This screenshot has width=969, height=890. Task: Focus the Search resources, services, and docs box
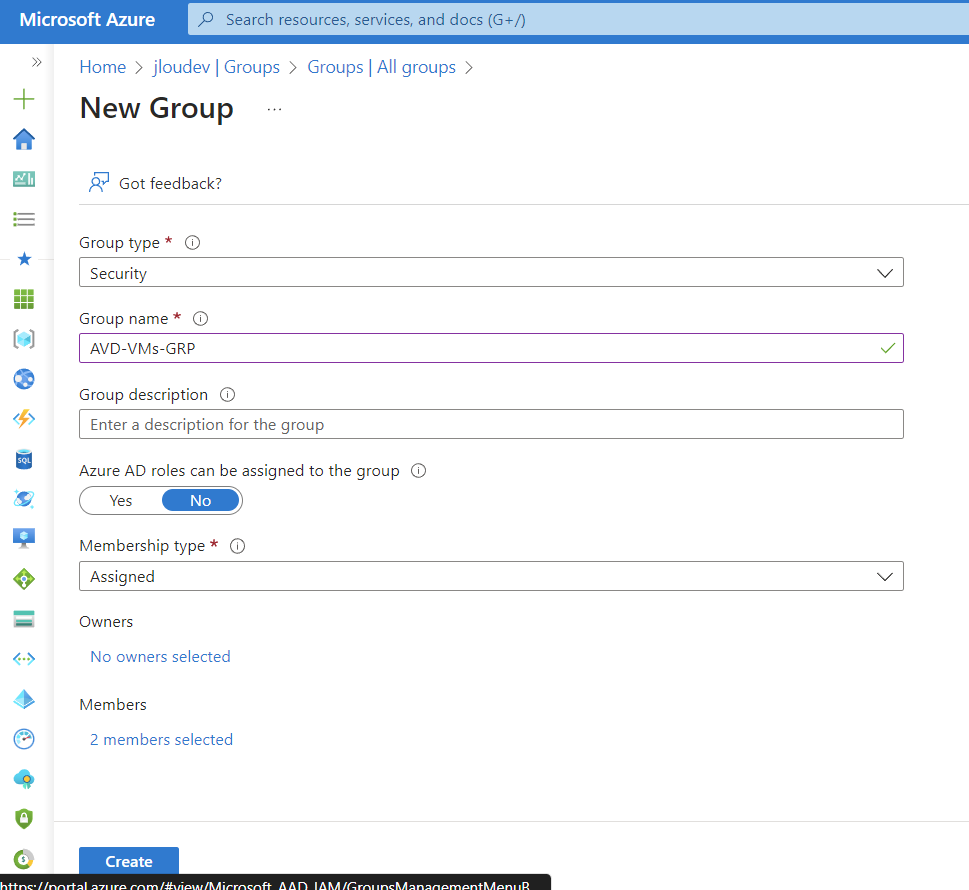point(578,19)
